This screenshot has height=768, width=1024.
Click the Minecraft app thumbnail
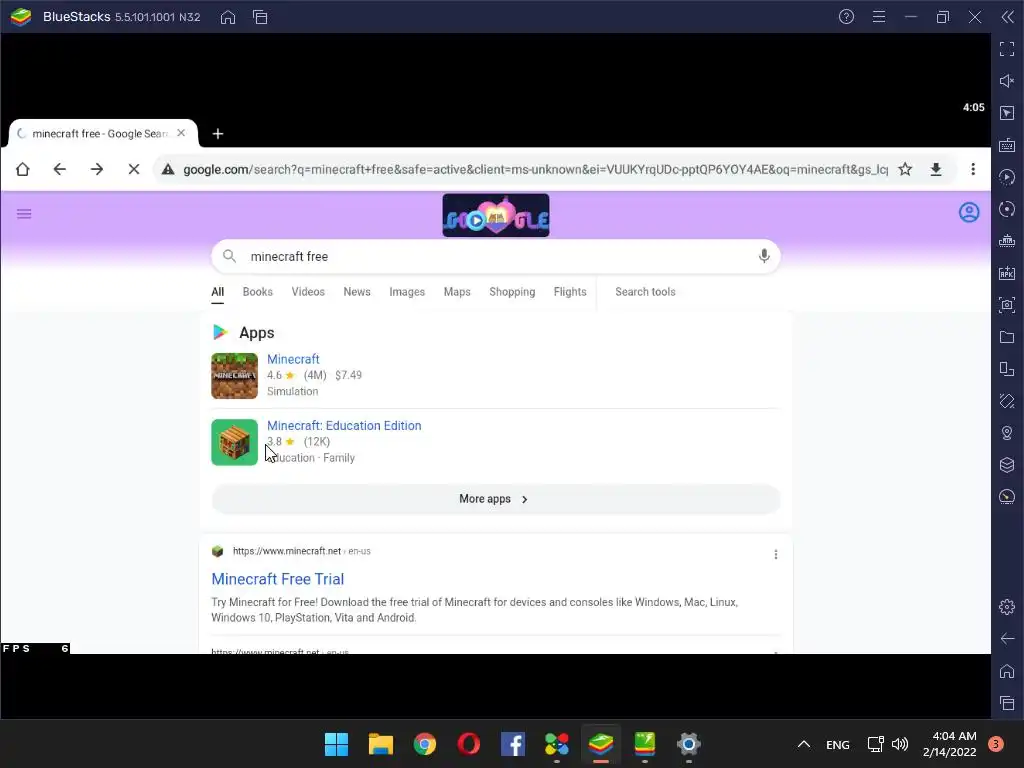point(234,376)
